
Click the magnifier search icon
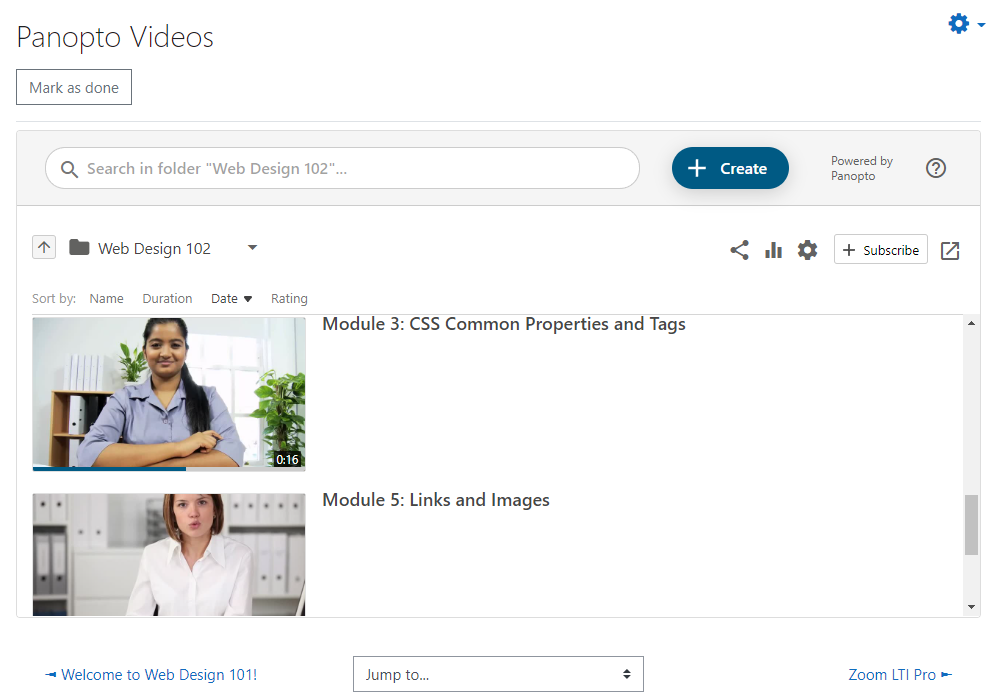pyautogui.click(x=69, y=169)
